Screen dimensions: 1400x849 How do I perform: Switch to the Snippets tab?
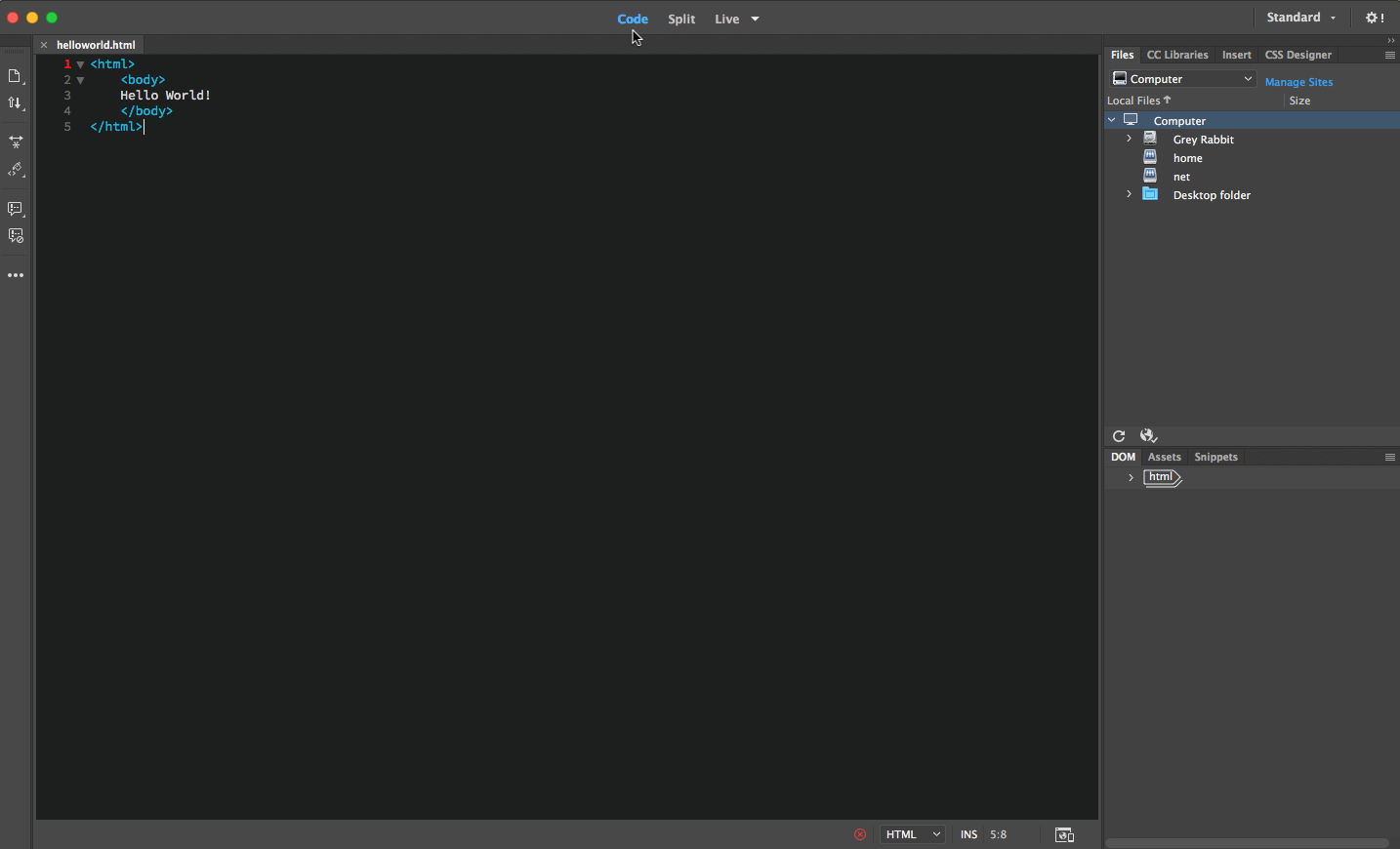pyautogui.click(x=1215, y=457)
